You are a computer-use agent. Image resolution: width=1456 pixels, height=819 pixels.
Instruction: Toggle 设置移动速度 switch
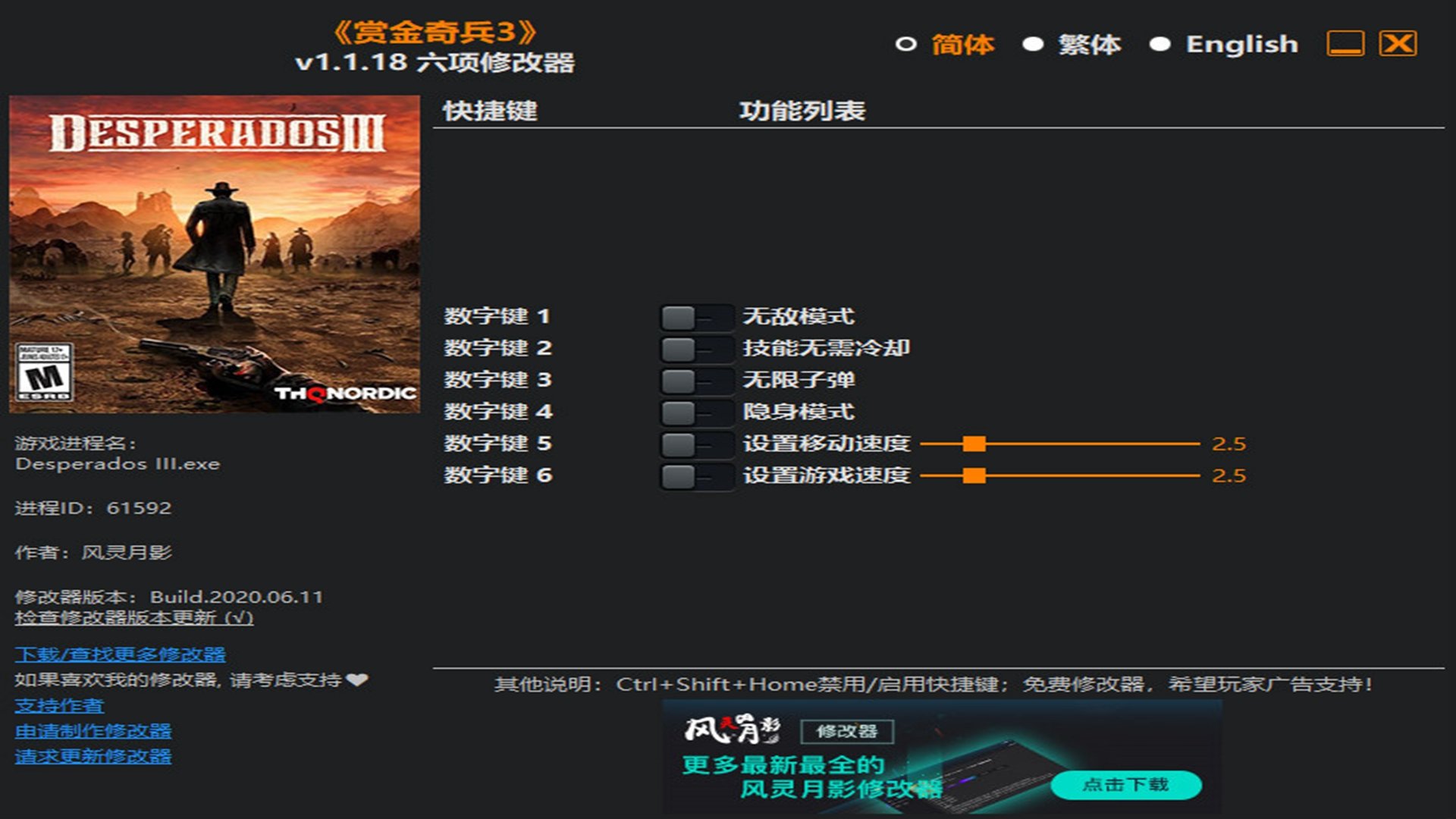point(695,444)
